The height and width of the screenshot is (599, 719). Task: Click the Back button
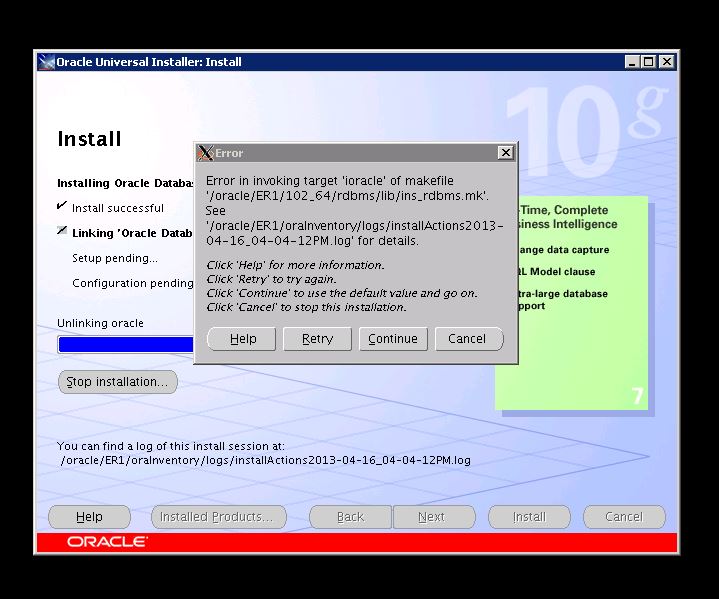350,517
